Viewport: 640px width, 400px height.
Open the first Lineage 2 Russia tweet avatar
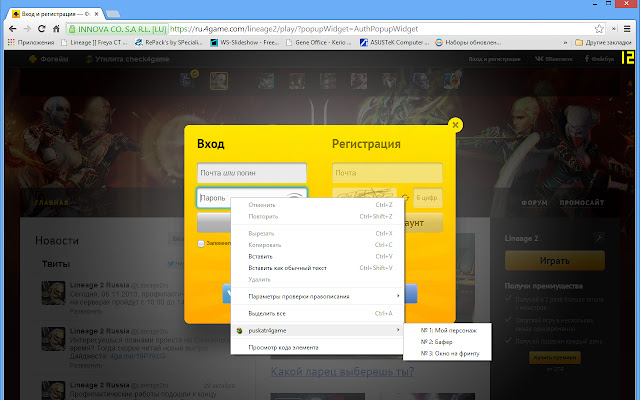coord(53,293)
